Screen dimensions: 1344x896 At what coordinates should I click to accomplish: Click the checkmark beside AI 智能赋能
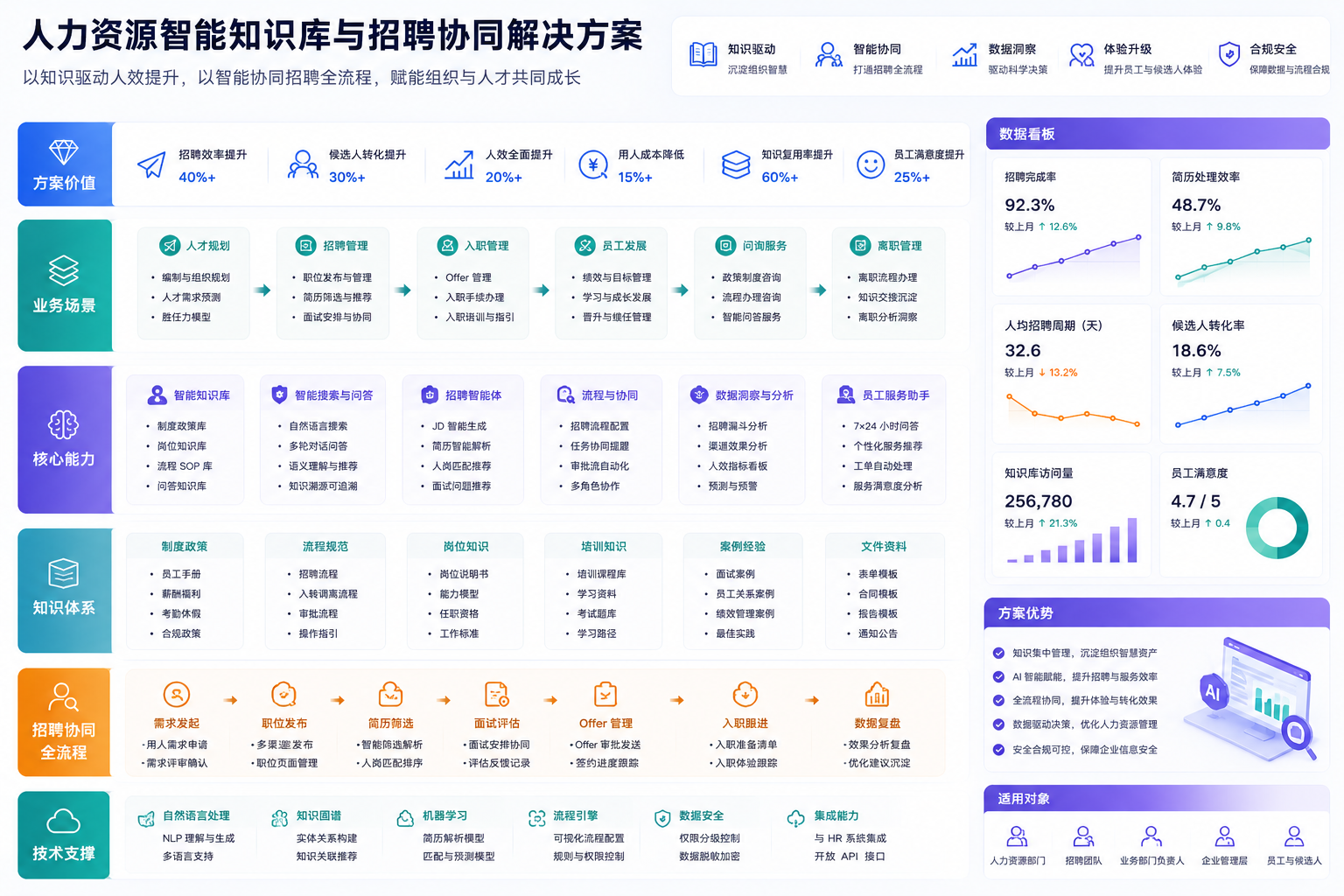point(998,676)
